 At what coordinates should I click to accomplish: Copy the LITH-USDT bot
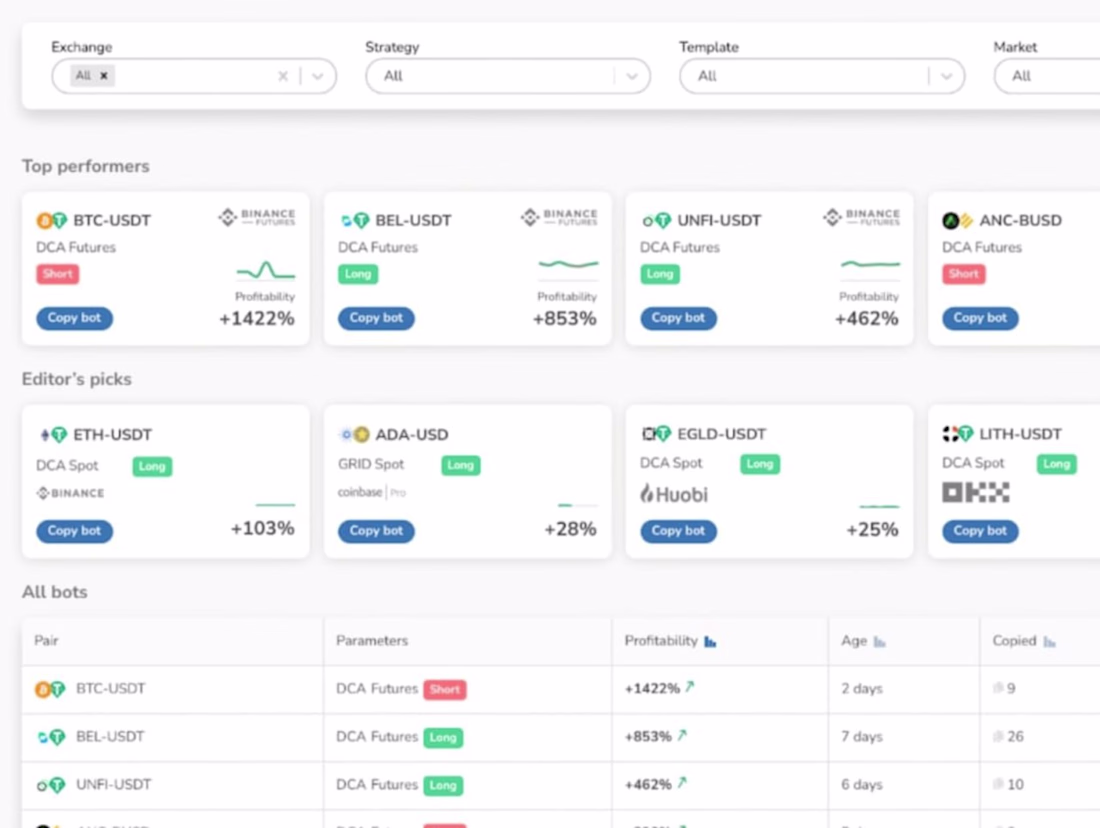[980, 530]
